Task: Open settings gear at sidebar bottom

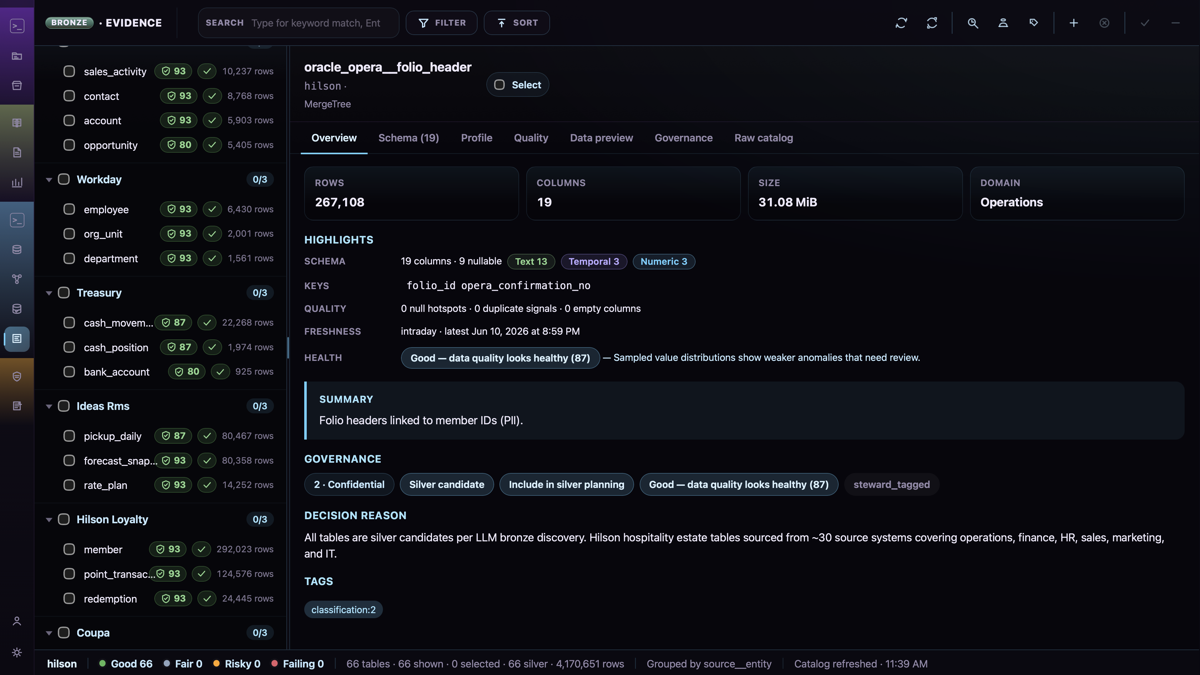Action: pyautogui.click(x=17, y=652)
